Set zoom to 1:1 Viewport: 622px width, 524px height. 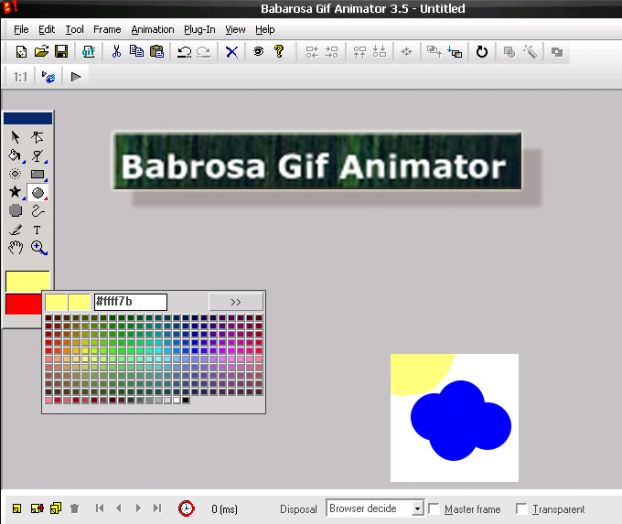coord(20,77)
